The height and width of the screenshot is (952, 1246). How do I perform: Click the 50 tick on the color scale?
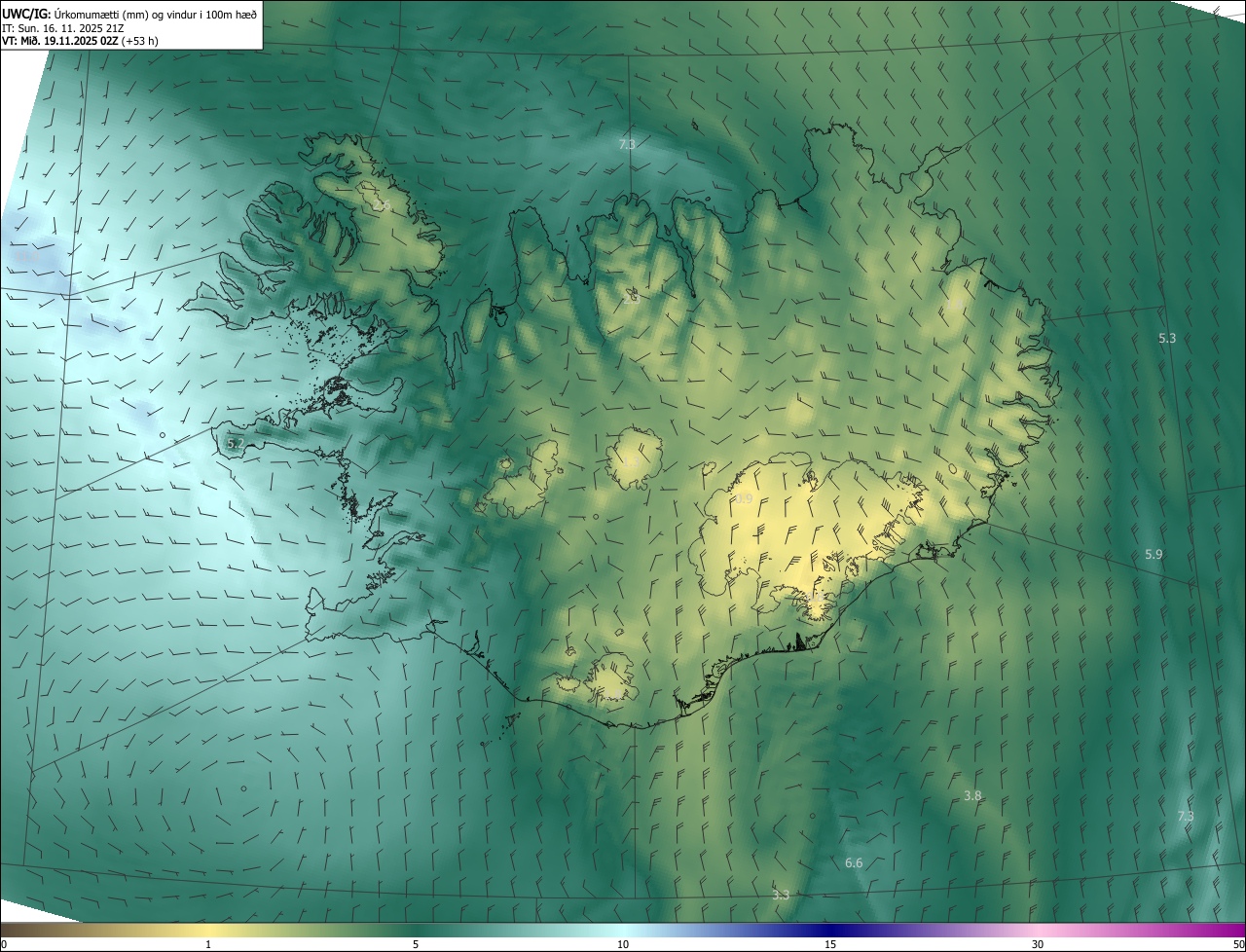tap(1238, 944)
